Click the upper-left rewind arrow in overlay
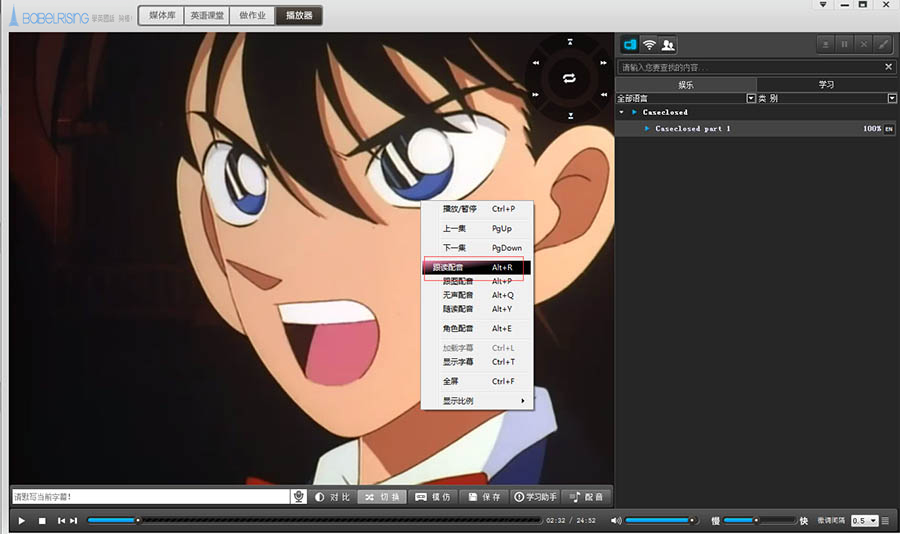 point(536,63)
